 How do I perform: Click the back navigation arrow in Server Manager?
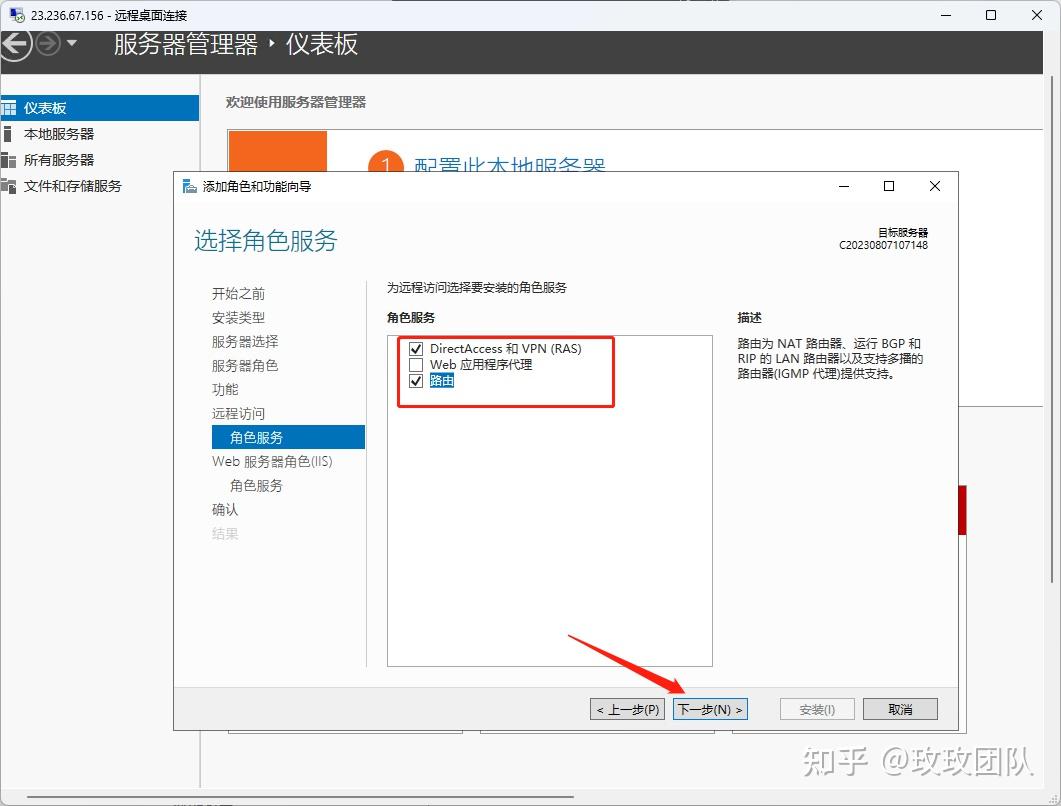coord(18,42)
